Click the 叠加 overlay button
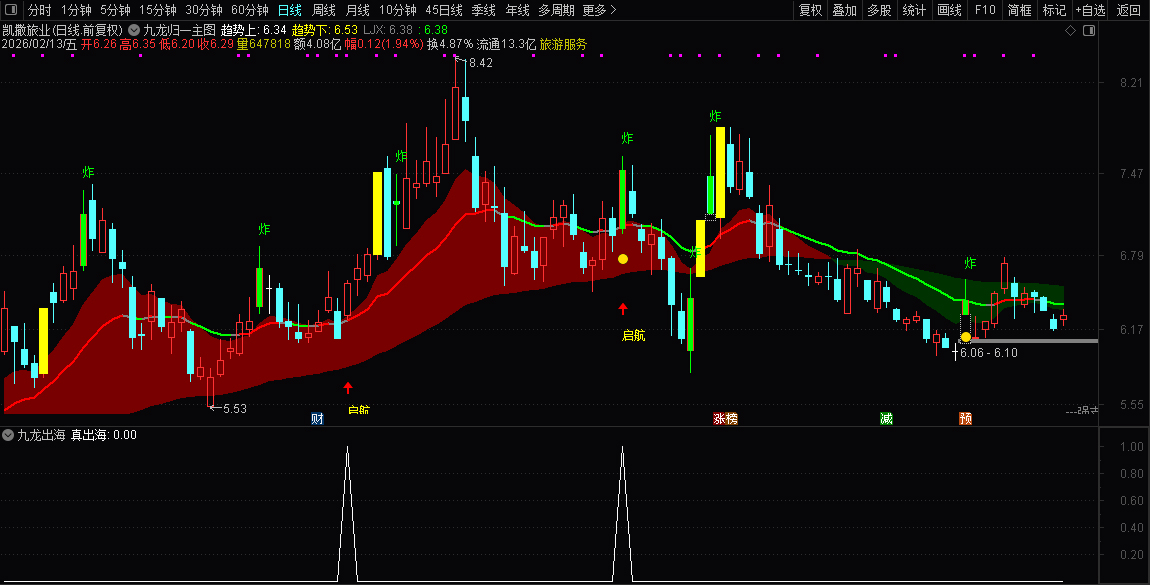1150x585 pixels. [x=845, y=10]
